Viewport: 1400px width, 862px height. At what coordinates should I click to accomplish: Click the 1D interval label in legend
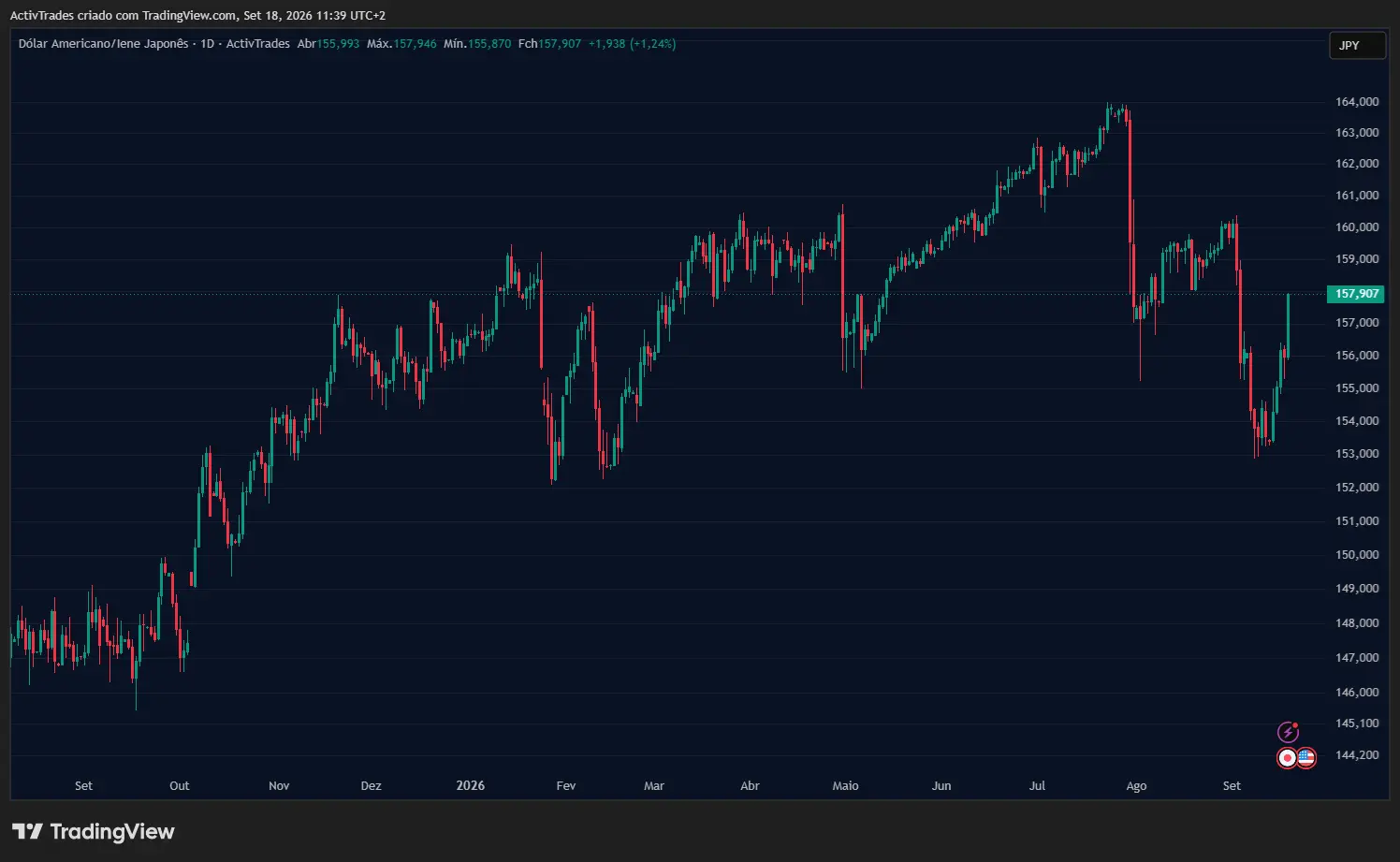[x=208, y=44]
